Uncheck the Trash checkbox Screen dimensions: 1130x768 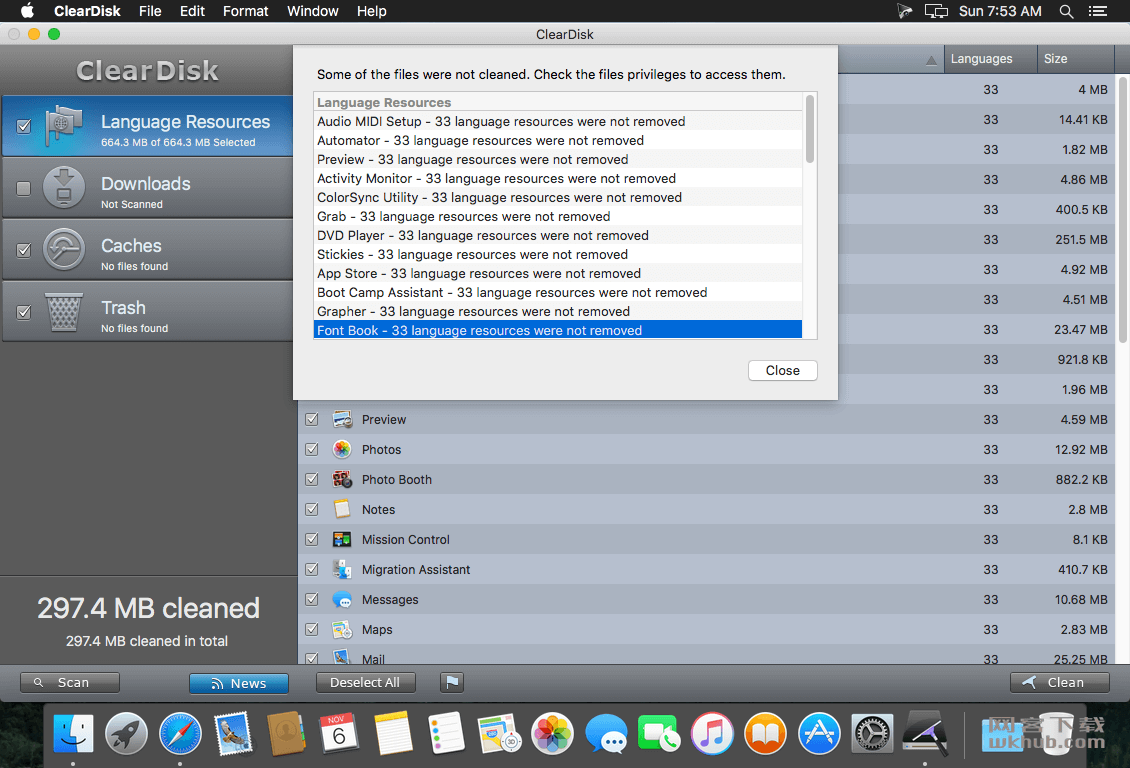24,312
